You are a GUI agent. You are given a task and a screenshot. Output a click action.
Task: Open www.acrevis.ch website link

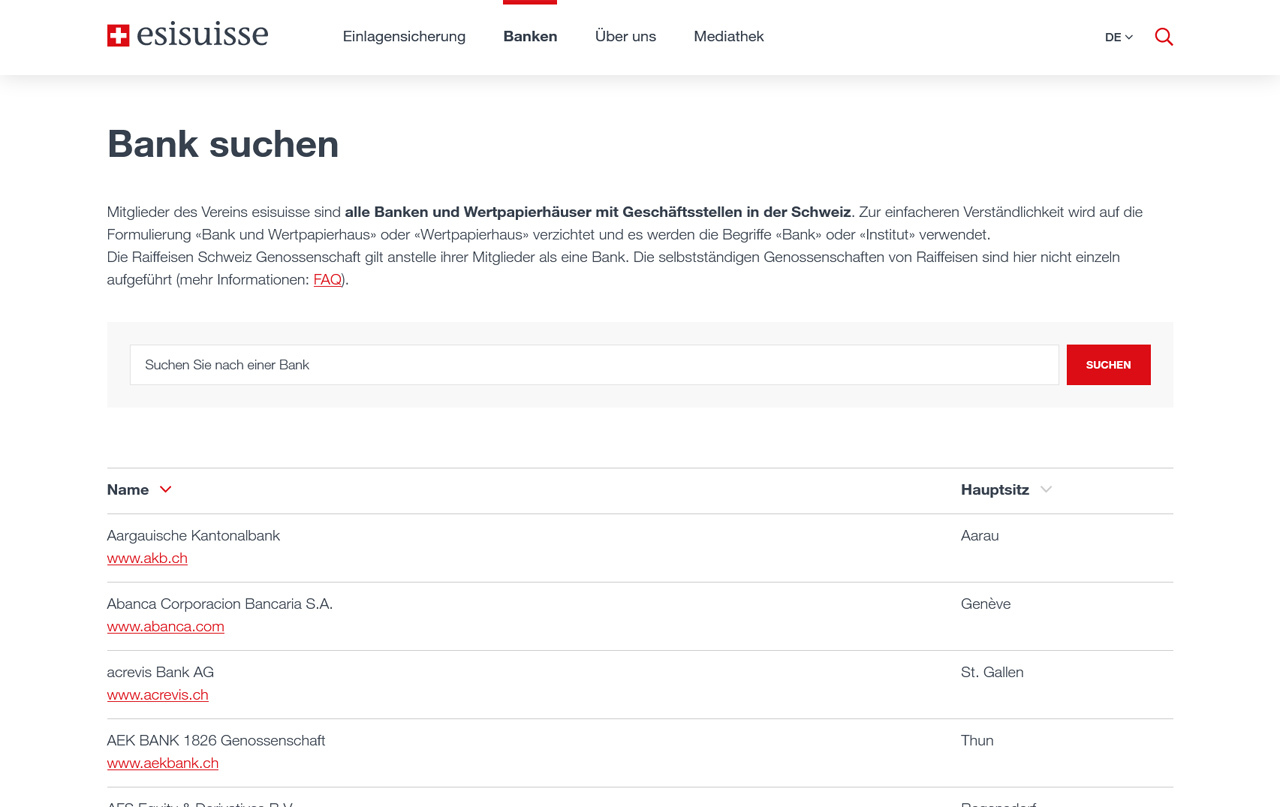tap(157, 694)
